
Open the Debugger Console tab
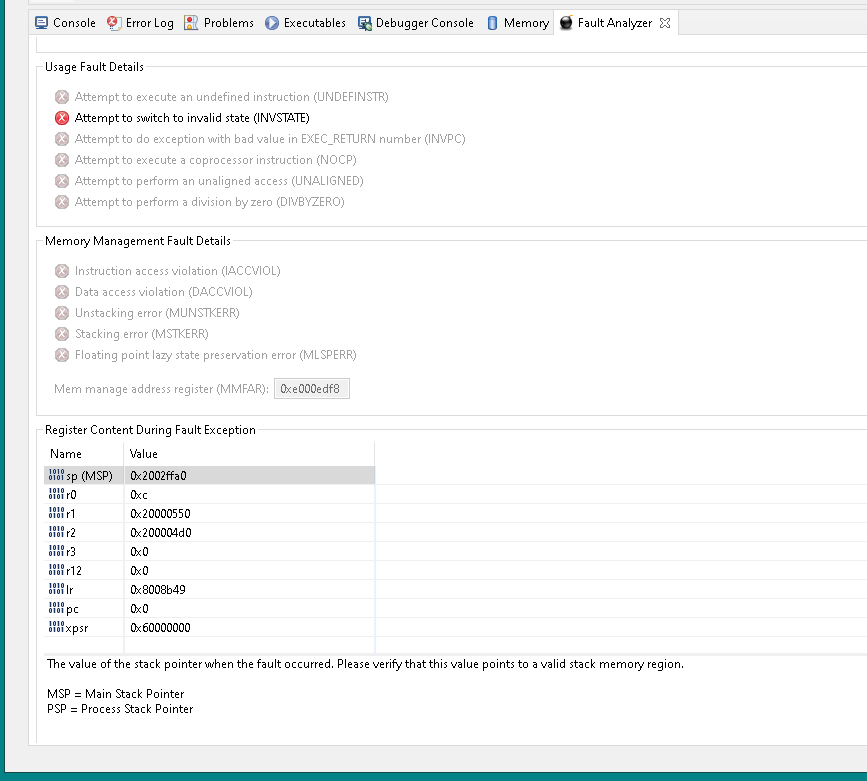click(416, 23)
